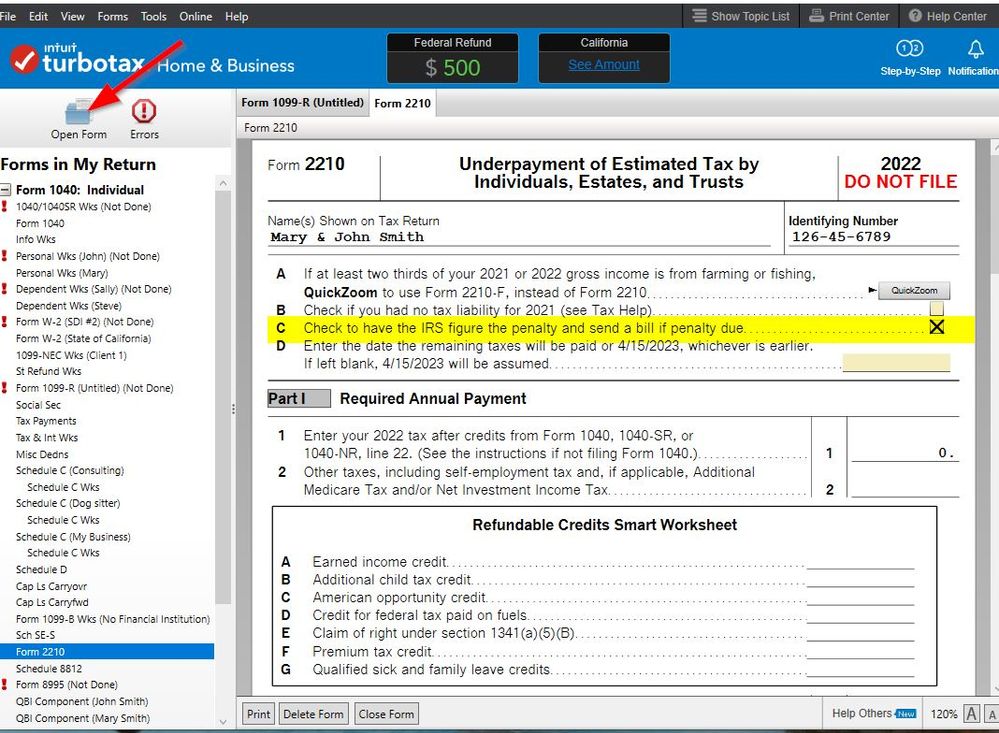Viewport: 999px width, 733px height.
Task: Select 1099-NEC Wks (Client 1)
Action: pyautogui.click(x=71, y=355)
